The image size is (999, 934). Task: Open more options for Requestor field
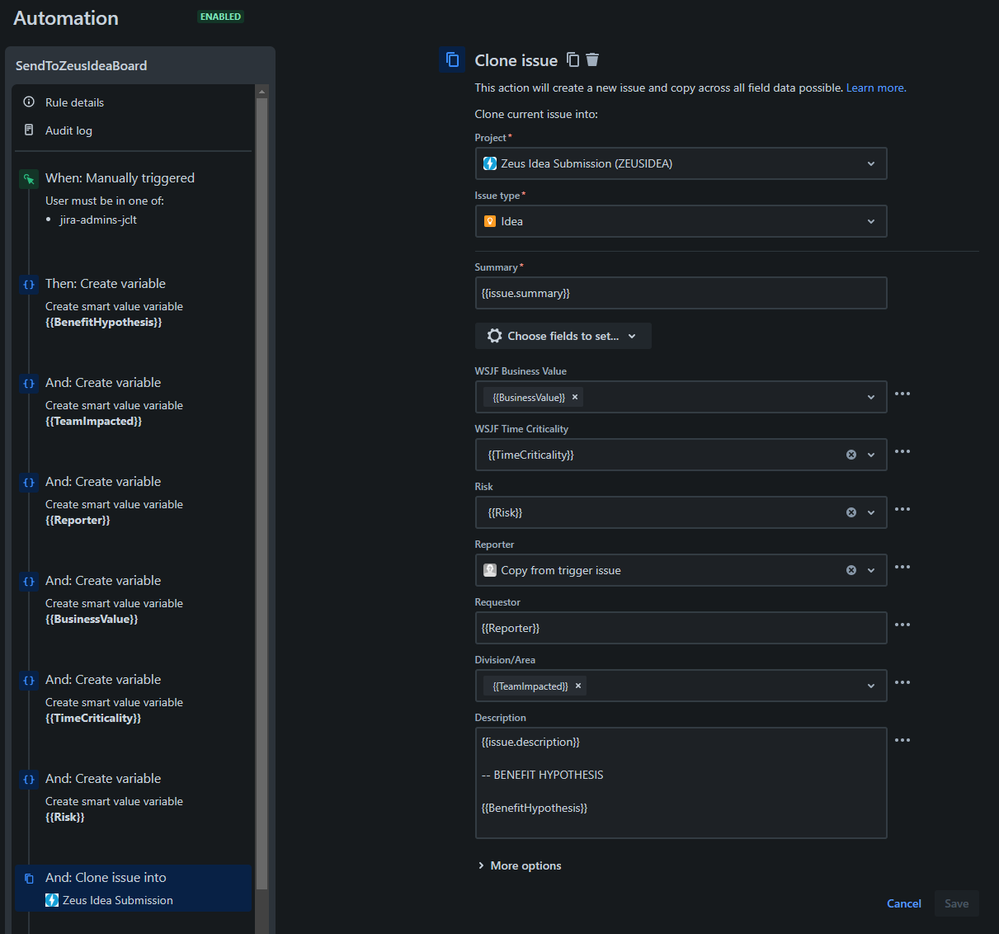tap(902, 625)
